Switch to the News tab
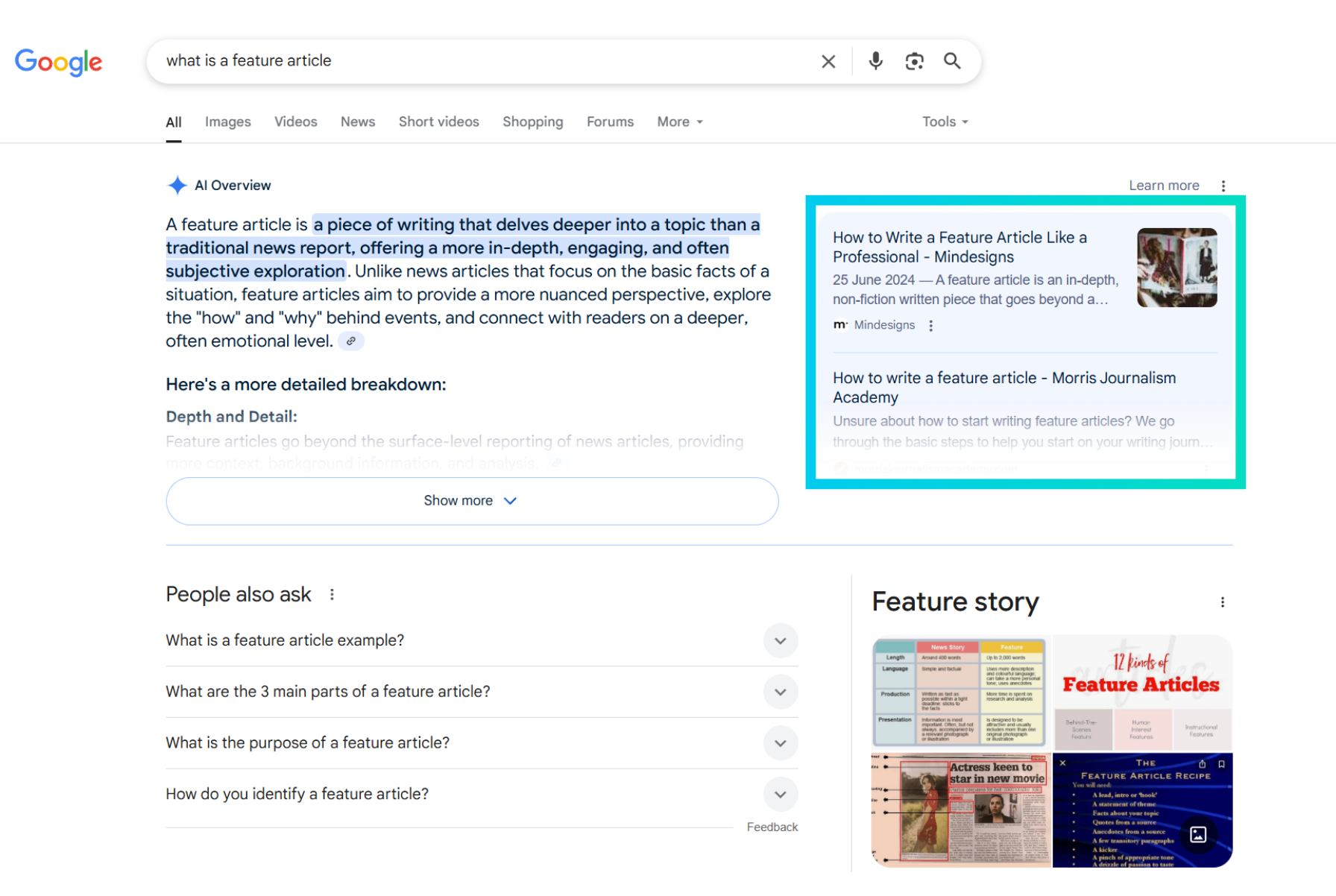Viewport: 1336px width, 896px height. coord(357,122)
